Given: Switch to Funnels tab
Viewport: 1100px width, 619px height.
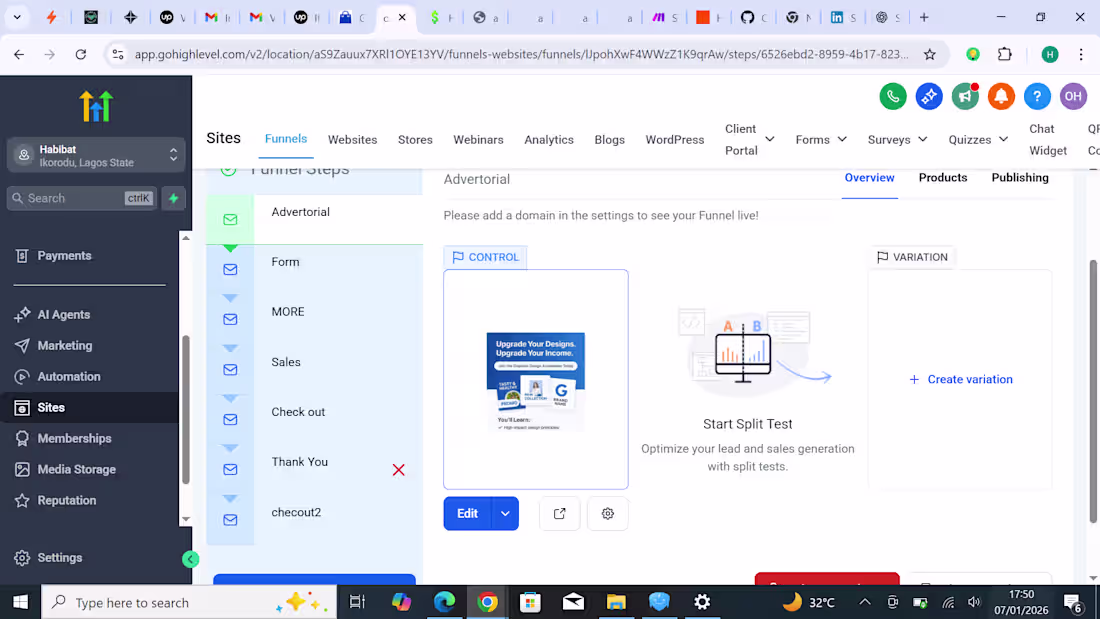Looking at the screenshot, I should point(286,139).
